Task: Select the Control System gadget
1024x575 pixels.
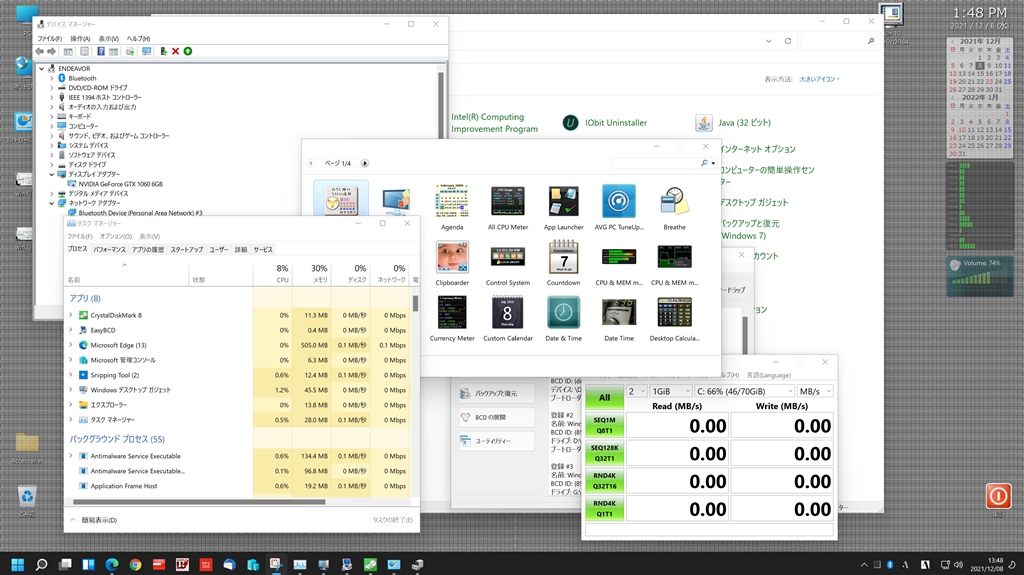Action: (x=507, y=257)
